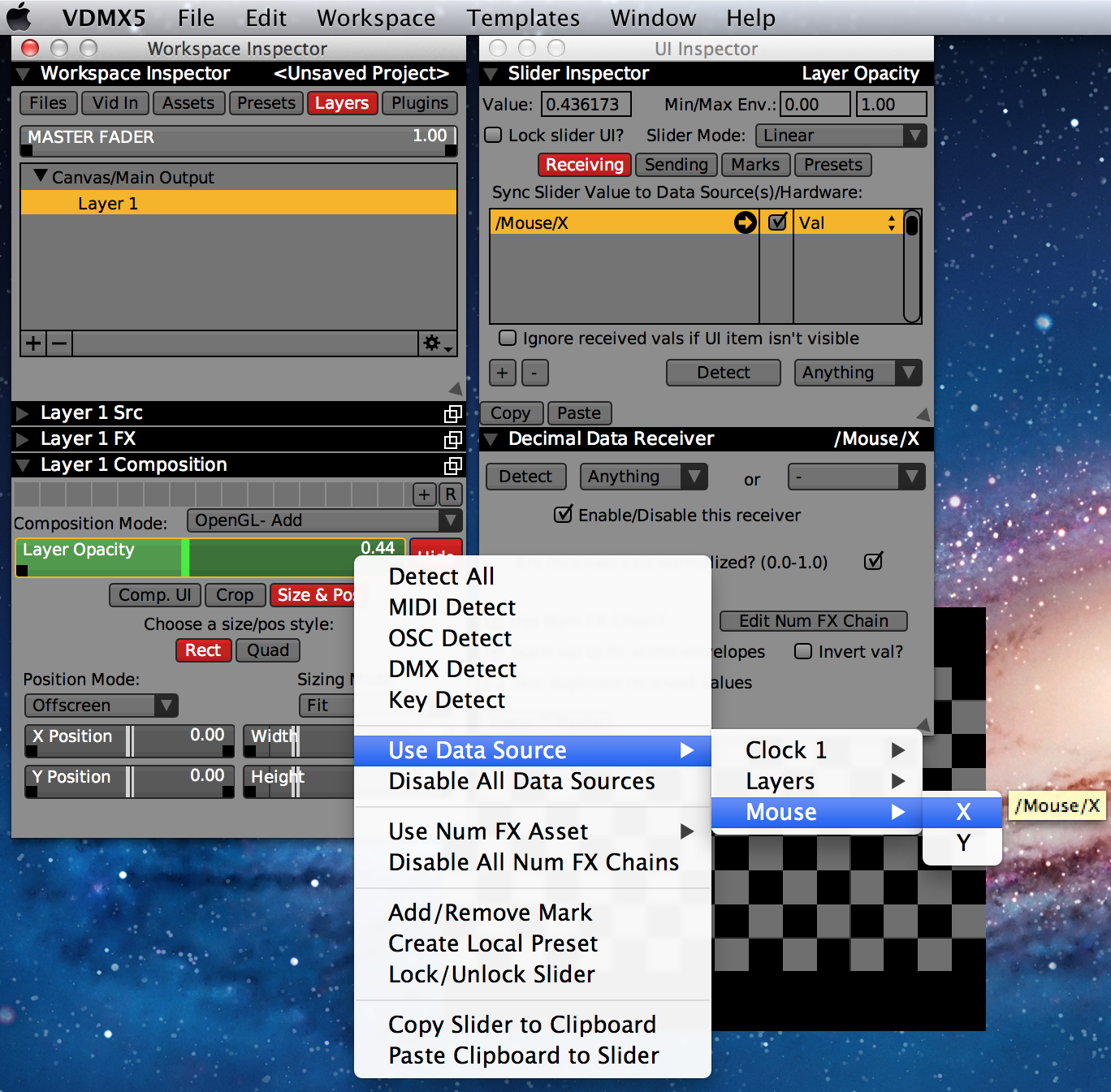The width and height of the screenshot is (1111, 1092).
Task: Click the Paste button in UI Inspector
Action: [x=579, y=413]
